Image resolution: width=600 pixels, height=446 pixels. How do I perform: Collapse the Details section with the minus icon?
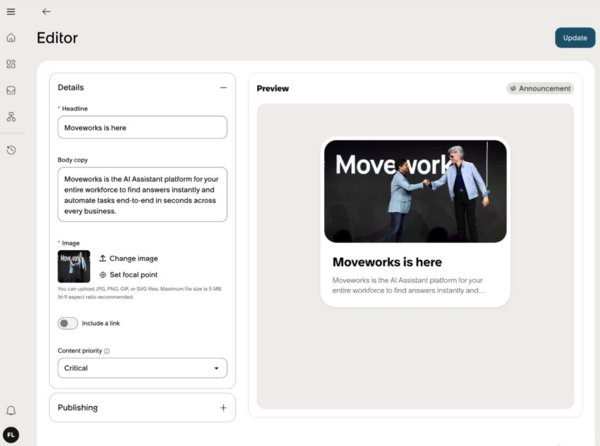(x=223, y=88)
